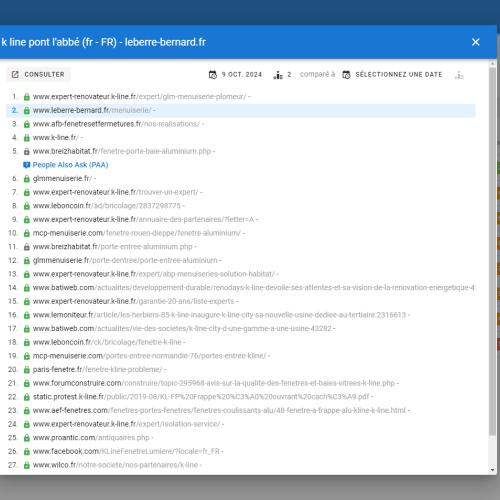Open glmmenuiserie.fr porte-entree-aluminium link

[125, 260]
